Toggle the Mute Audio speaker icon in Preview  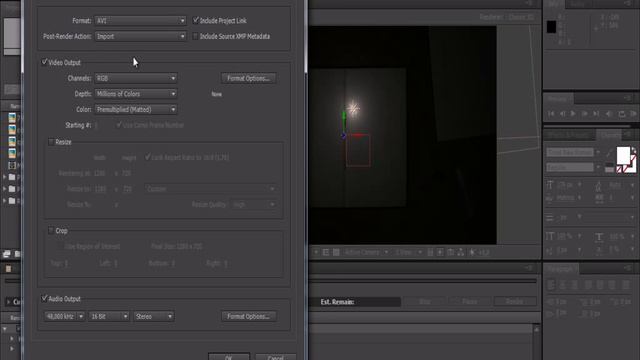pos(609,114)
